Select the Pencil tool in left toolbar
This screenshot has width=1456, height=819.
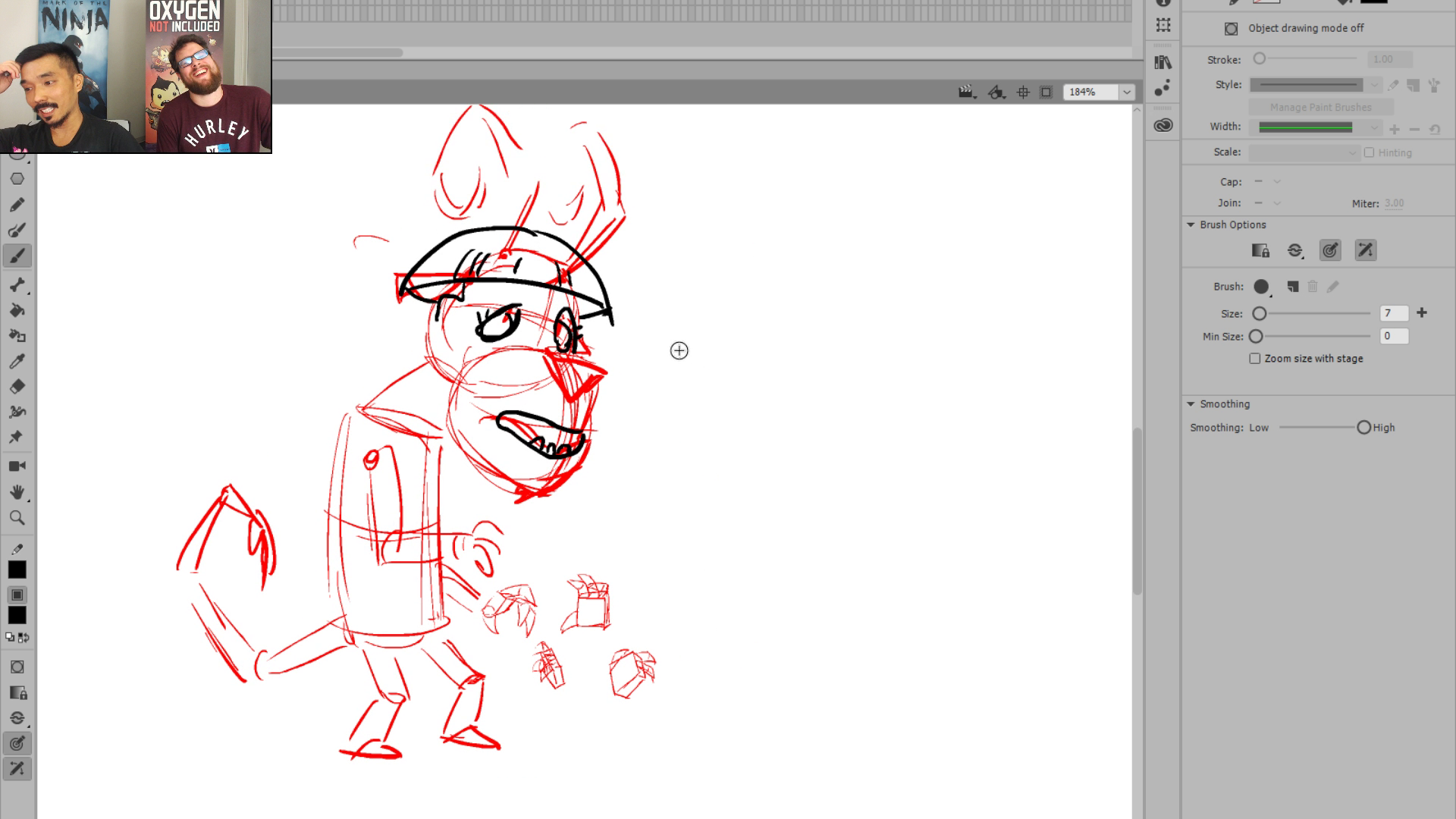(17, 205)
